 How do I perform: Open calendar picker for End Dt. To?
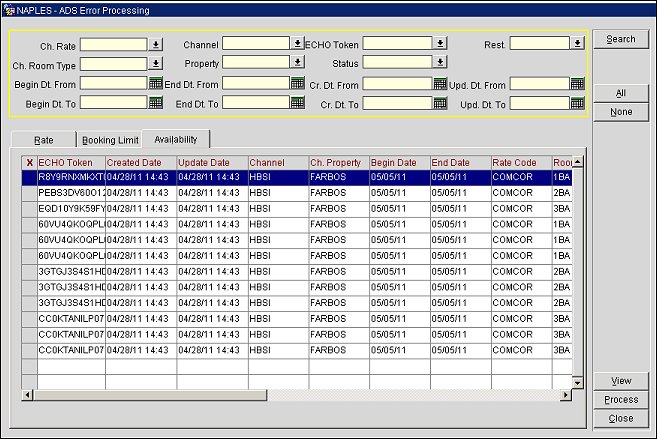[x=297, y=103]
